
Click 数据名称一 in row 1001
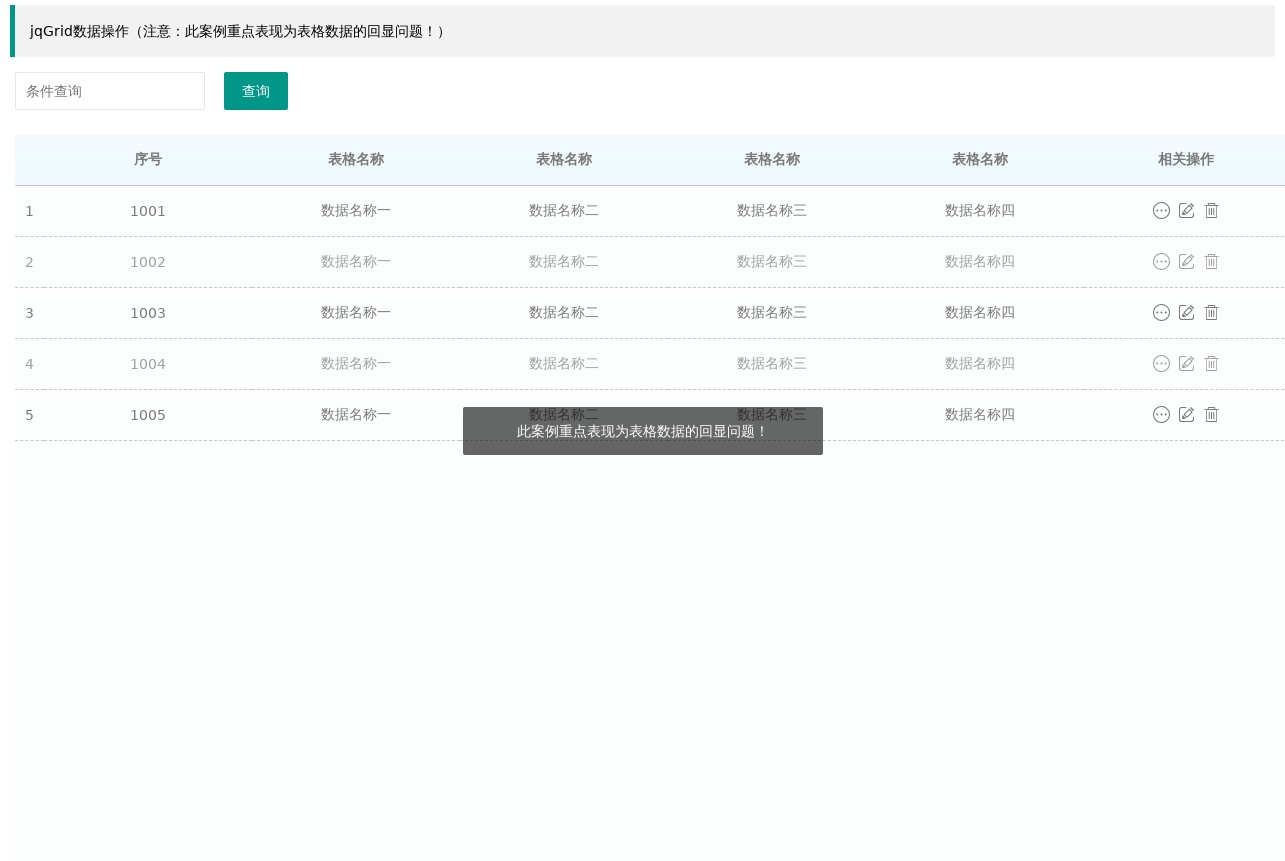tap(356, 211)
